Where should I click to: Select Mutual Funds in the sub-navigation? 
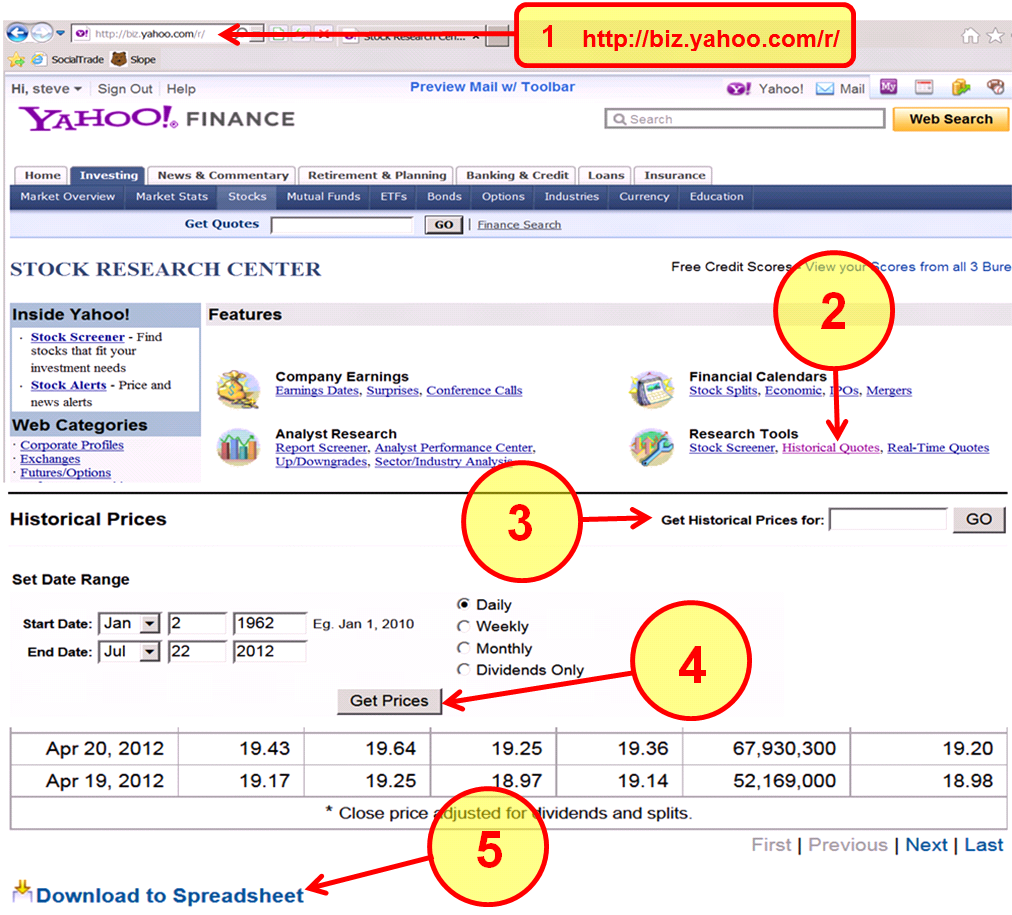(323, 197)
